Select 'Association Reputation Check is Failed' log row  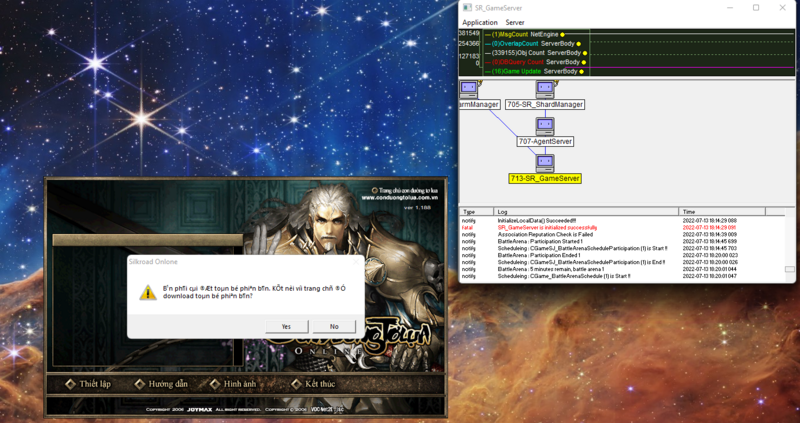click(622, 234)
